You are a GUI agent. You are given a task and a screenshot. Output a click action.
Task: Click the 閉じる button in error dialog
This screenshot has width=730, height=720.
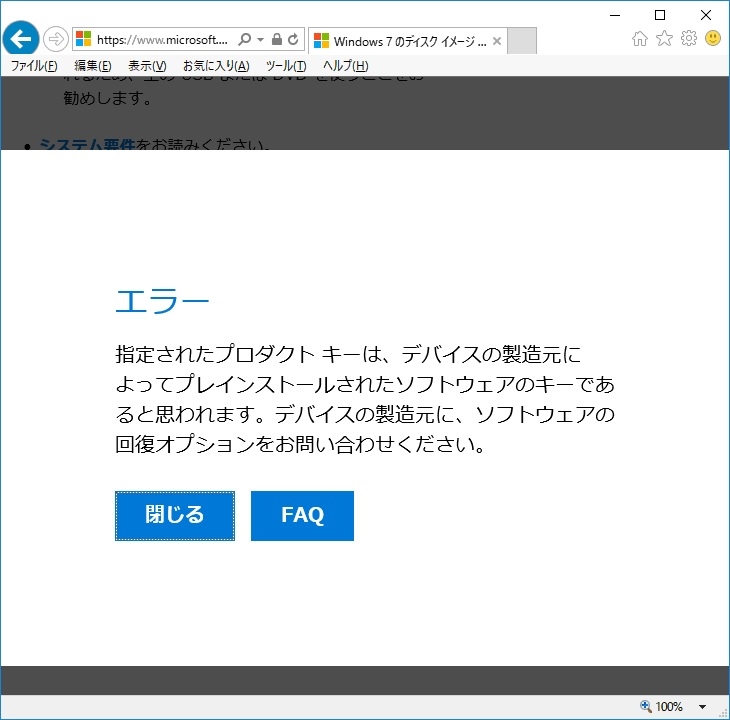pyautogui.click(x=175, y=516)
